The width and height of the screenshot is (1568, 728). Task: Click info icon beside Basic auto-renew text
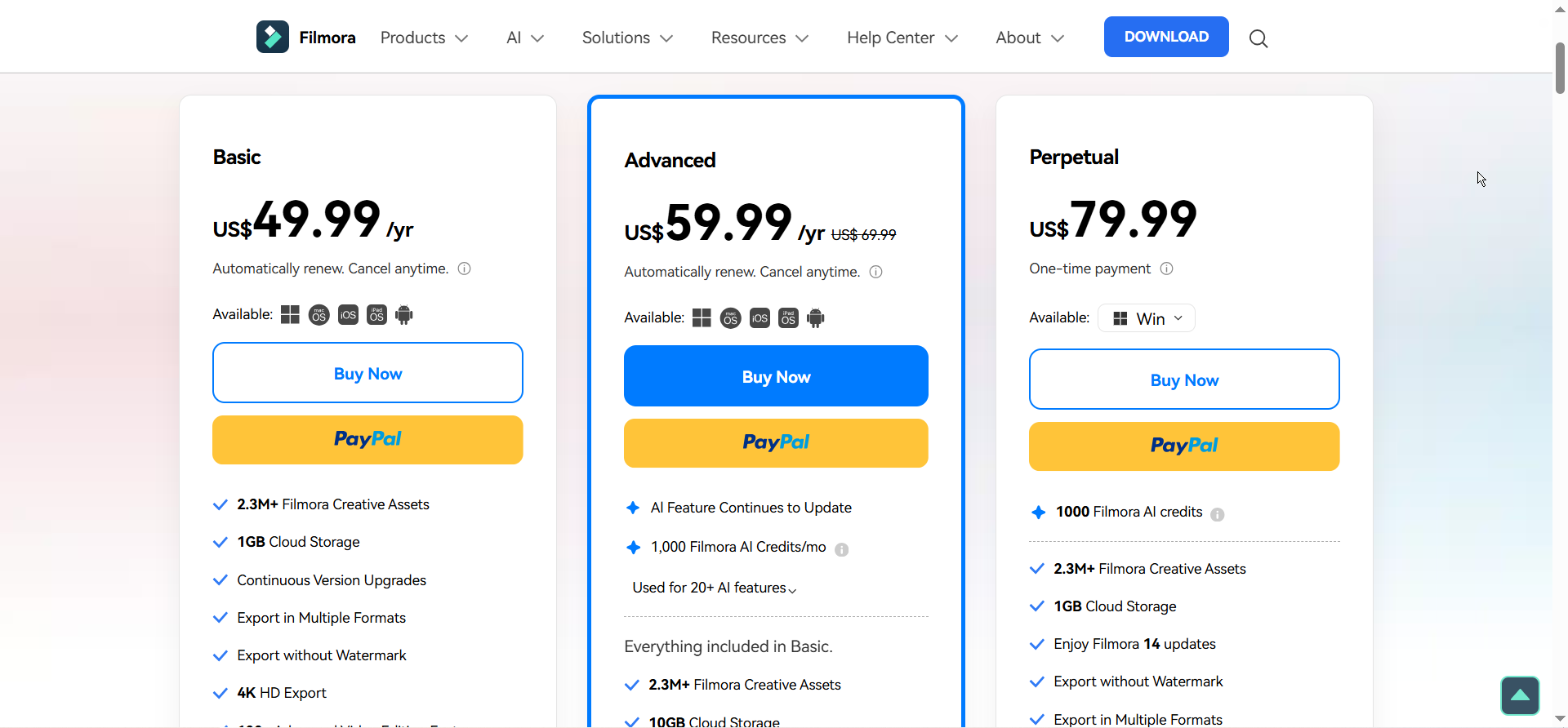point(465,269)
